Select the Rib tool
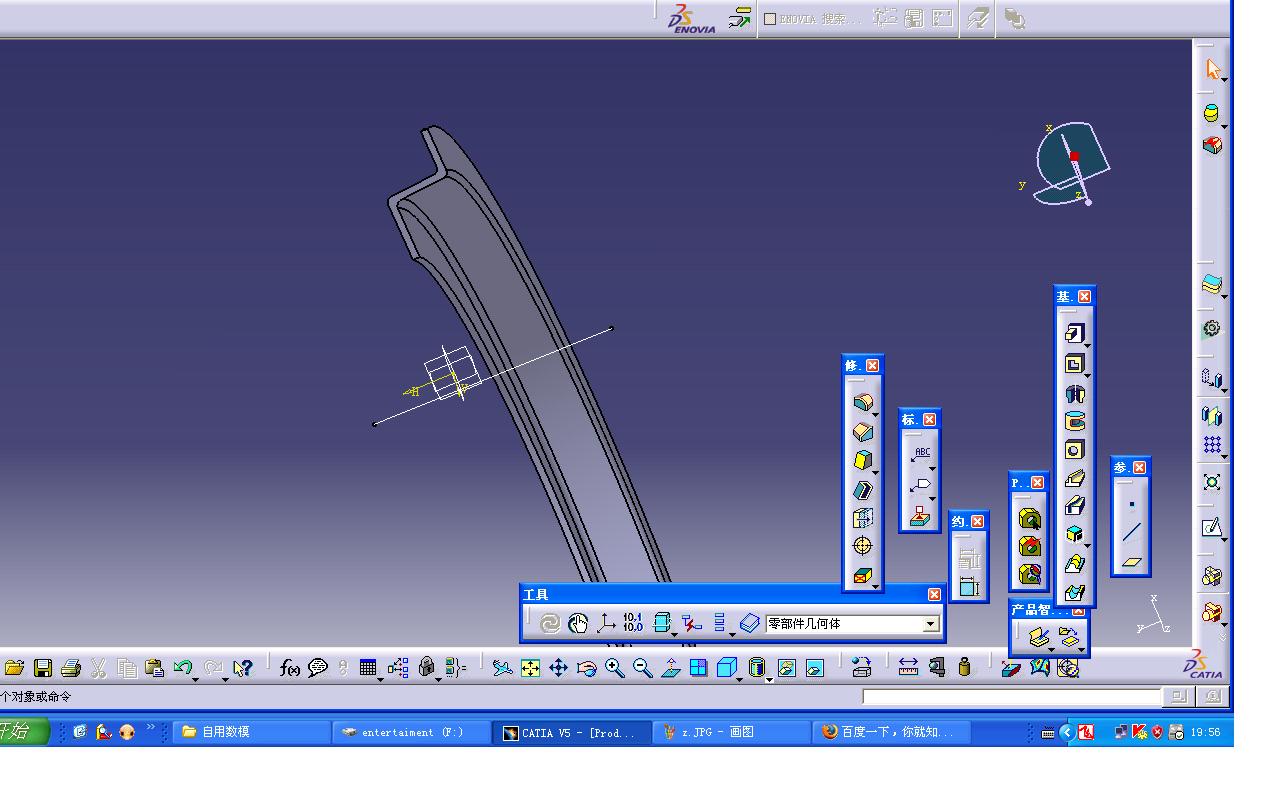1280x800 pixels. pyautogui.click(x=1074, y=479)
